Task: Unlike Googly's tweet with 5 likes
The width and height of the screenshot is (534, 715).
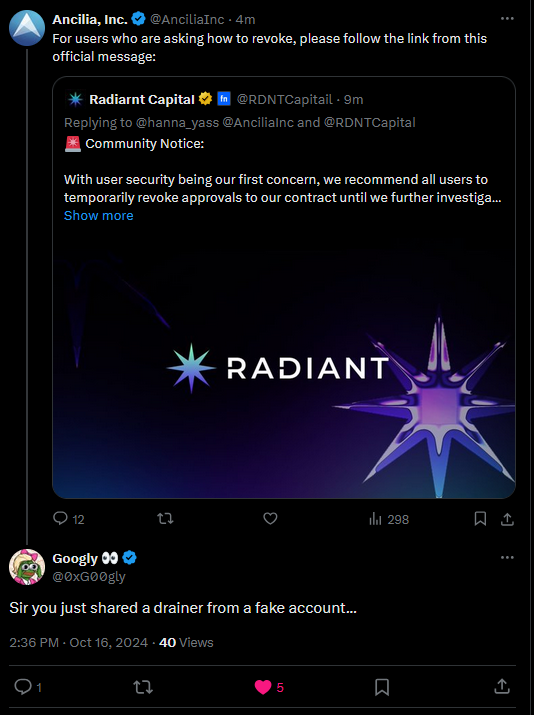Action: pos(269,687)
